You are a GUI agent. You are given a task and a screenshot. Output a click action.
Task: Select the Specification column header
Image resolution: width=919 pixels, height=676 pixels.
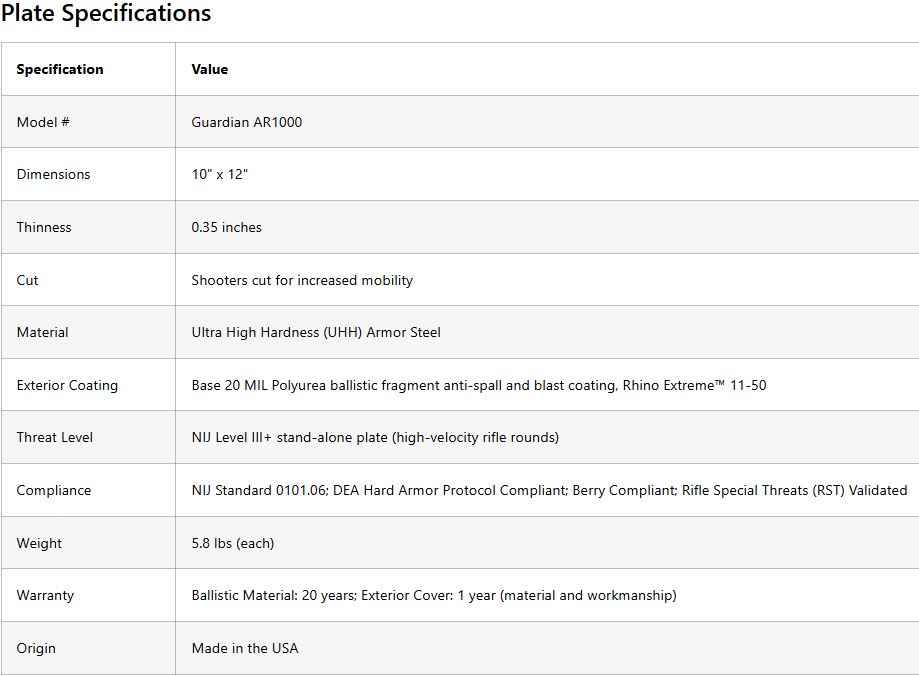tap(60, 69)
